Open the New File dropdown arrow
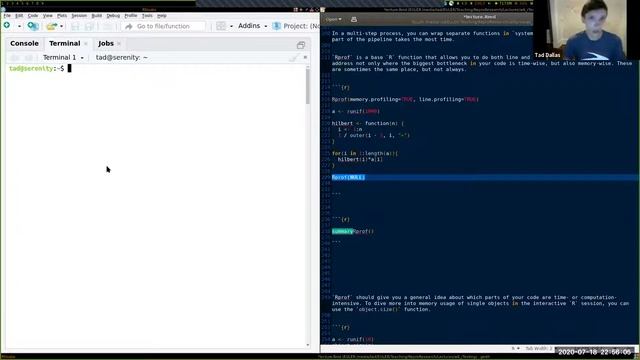This screenshot has height=360, width=640. (19, 26)
